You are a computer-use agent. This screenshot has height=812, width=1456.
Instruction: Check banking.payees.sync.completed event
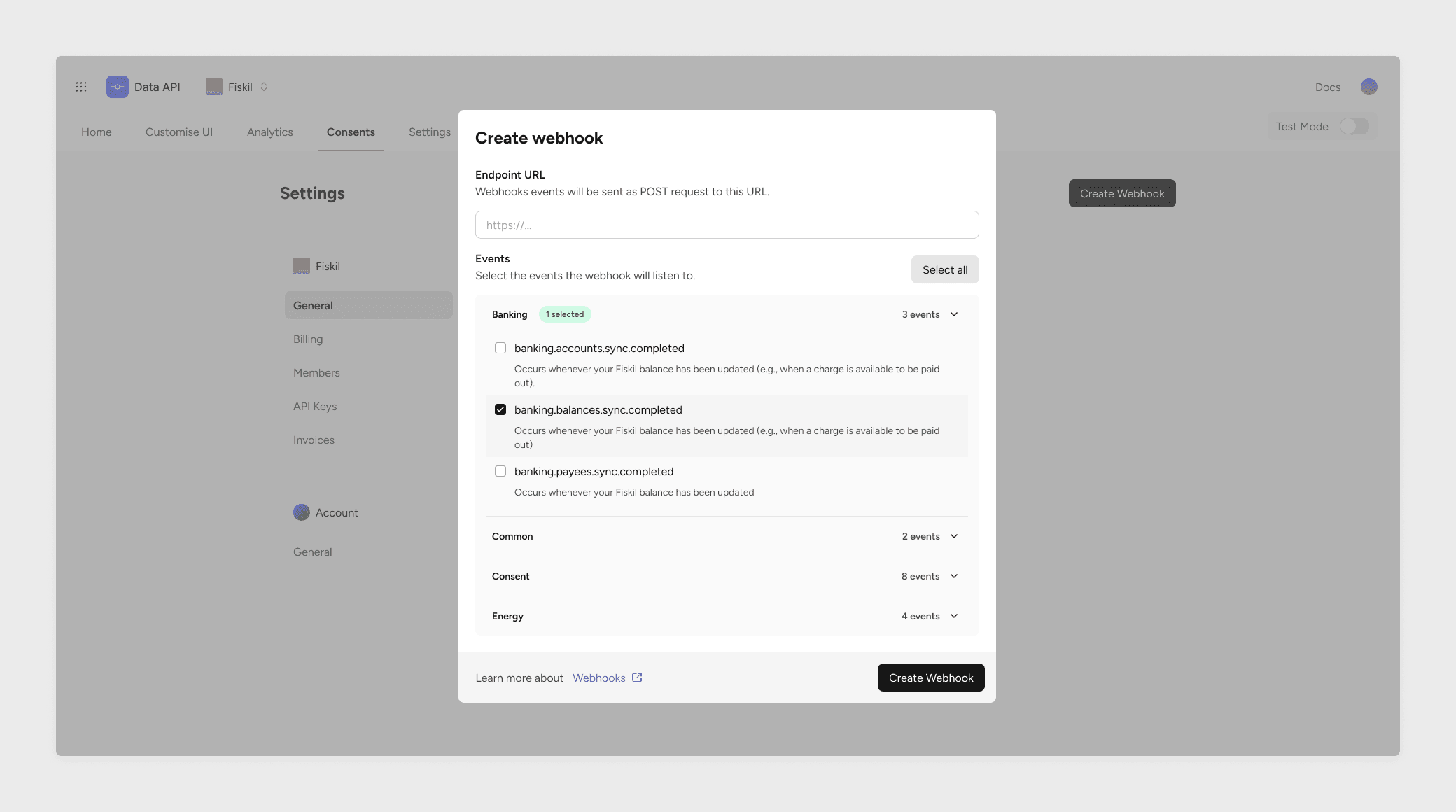(500, 471)
